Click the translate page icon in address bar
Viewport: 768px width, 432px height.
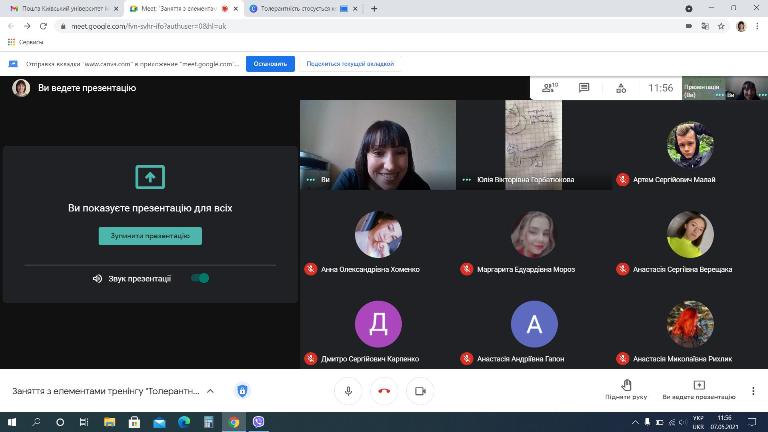point(705,26)
